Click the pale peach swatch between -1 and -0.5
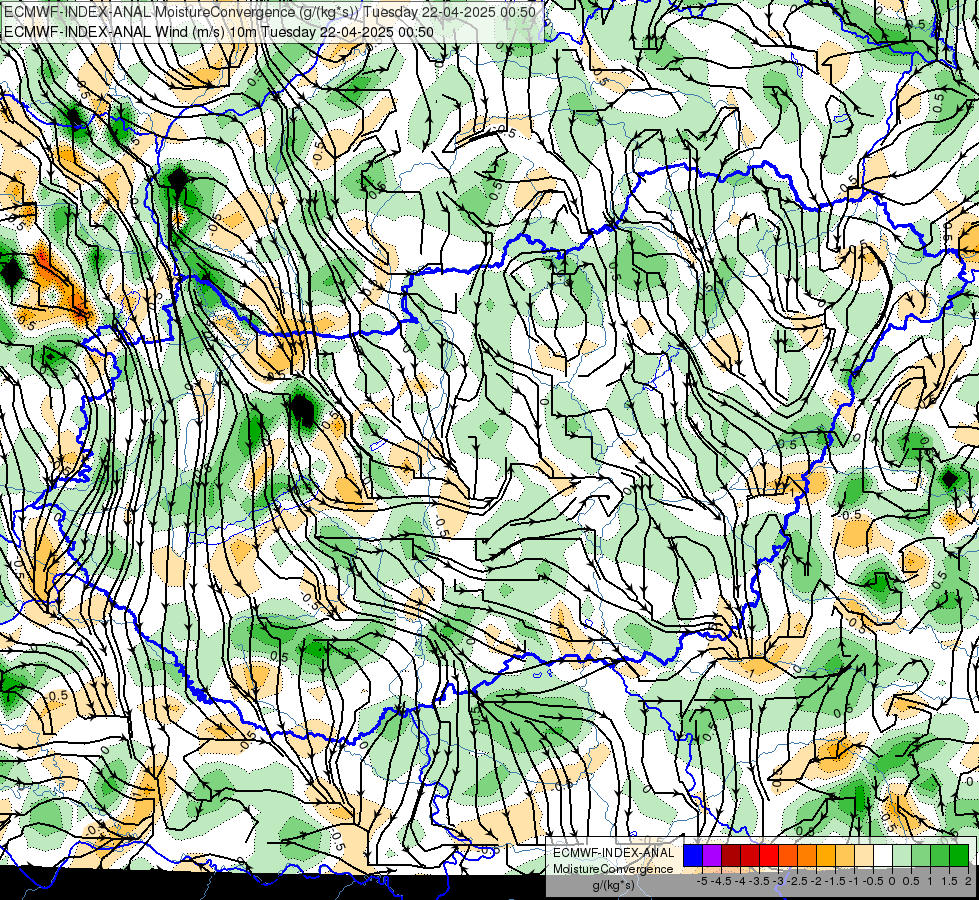Image resolution: width=979 pixels, height=900 pixels. click(x=864, y=856)
